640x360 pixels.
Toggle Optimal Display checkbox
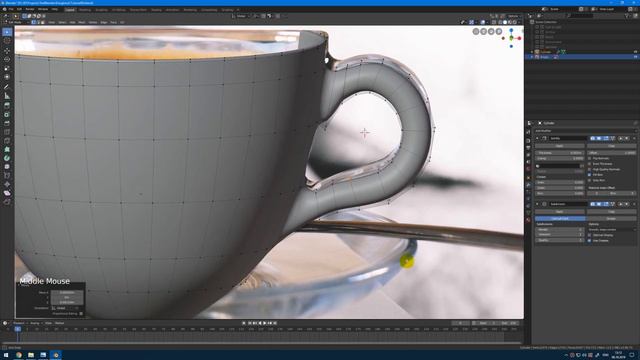point(589,235)
